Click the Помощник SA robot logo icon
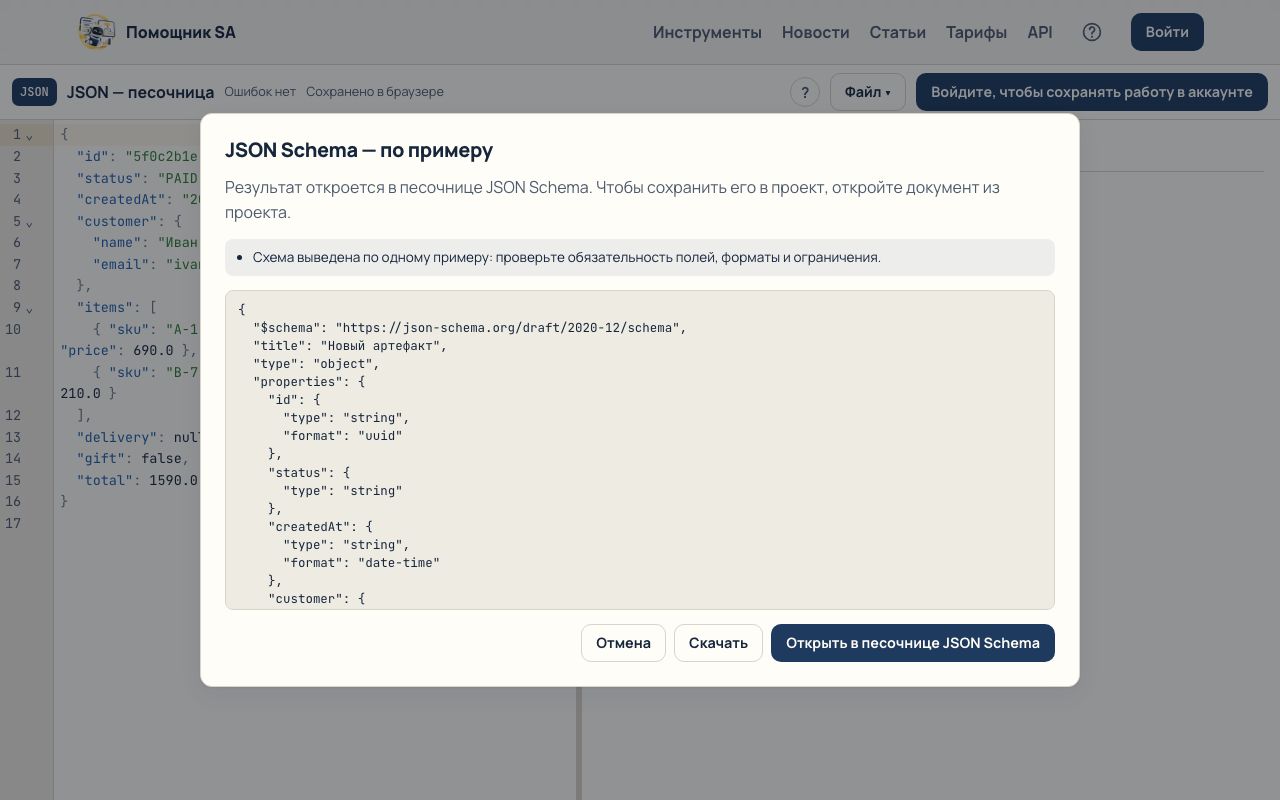 [96, 32]
